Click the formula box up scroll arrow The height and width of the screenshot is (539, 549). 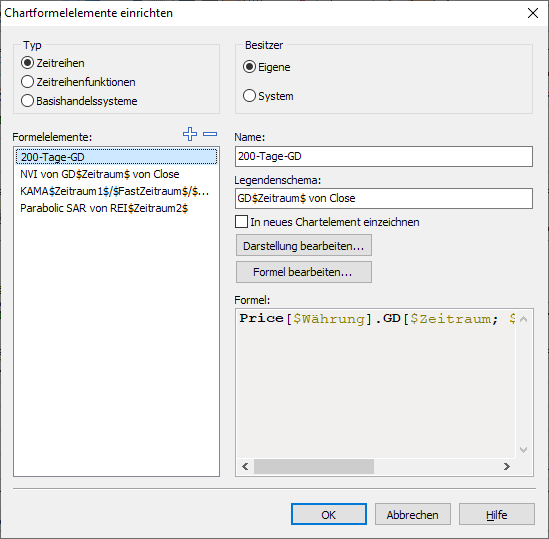523,319
